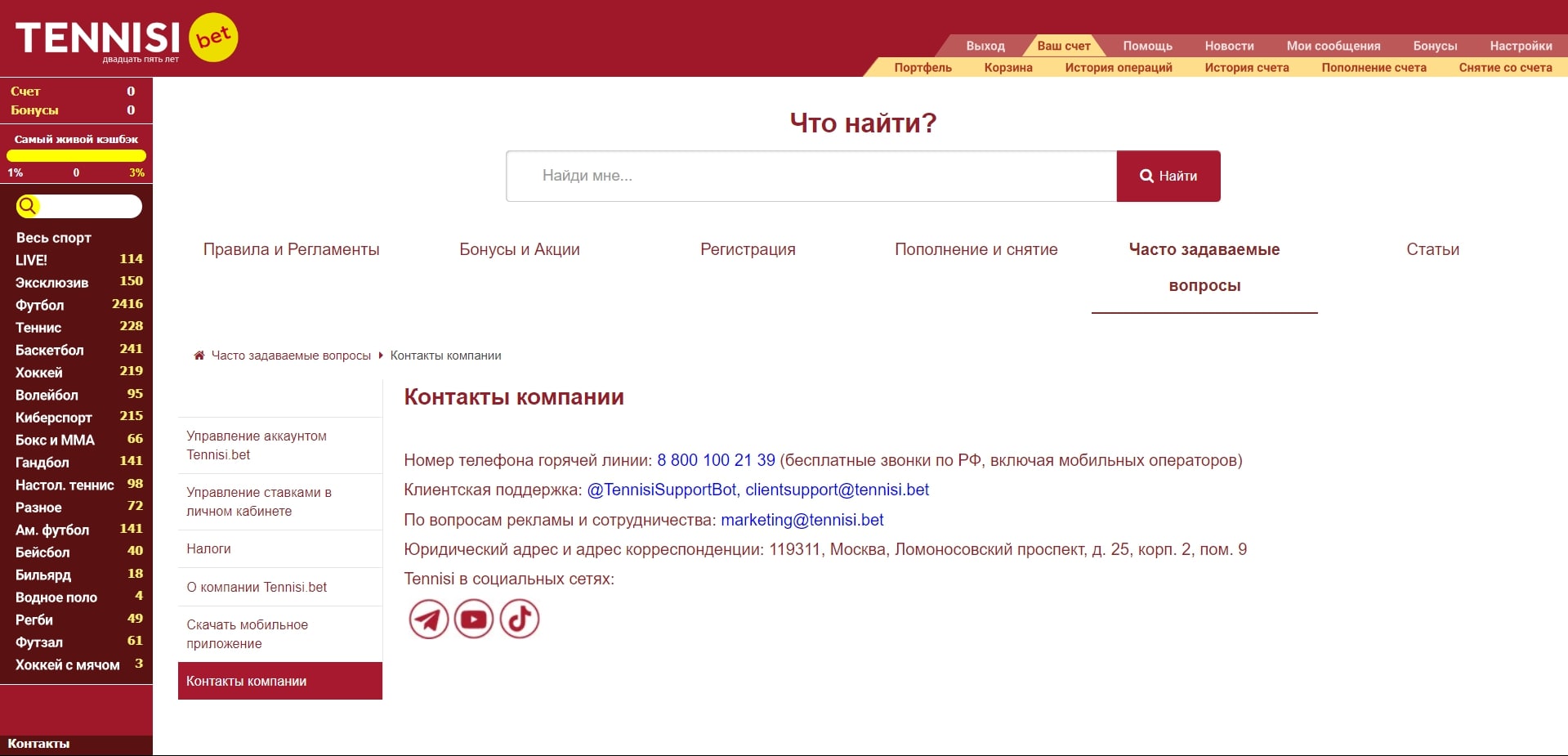Open the Бонусы top tab
1568x756 pixels.
(x=1435, y=46)
